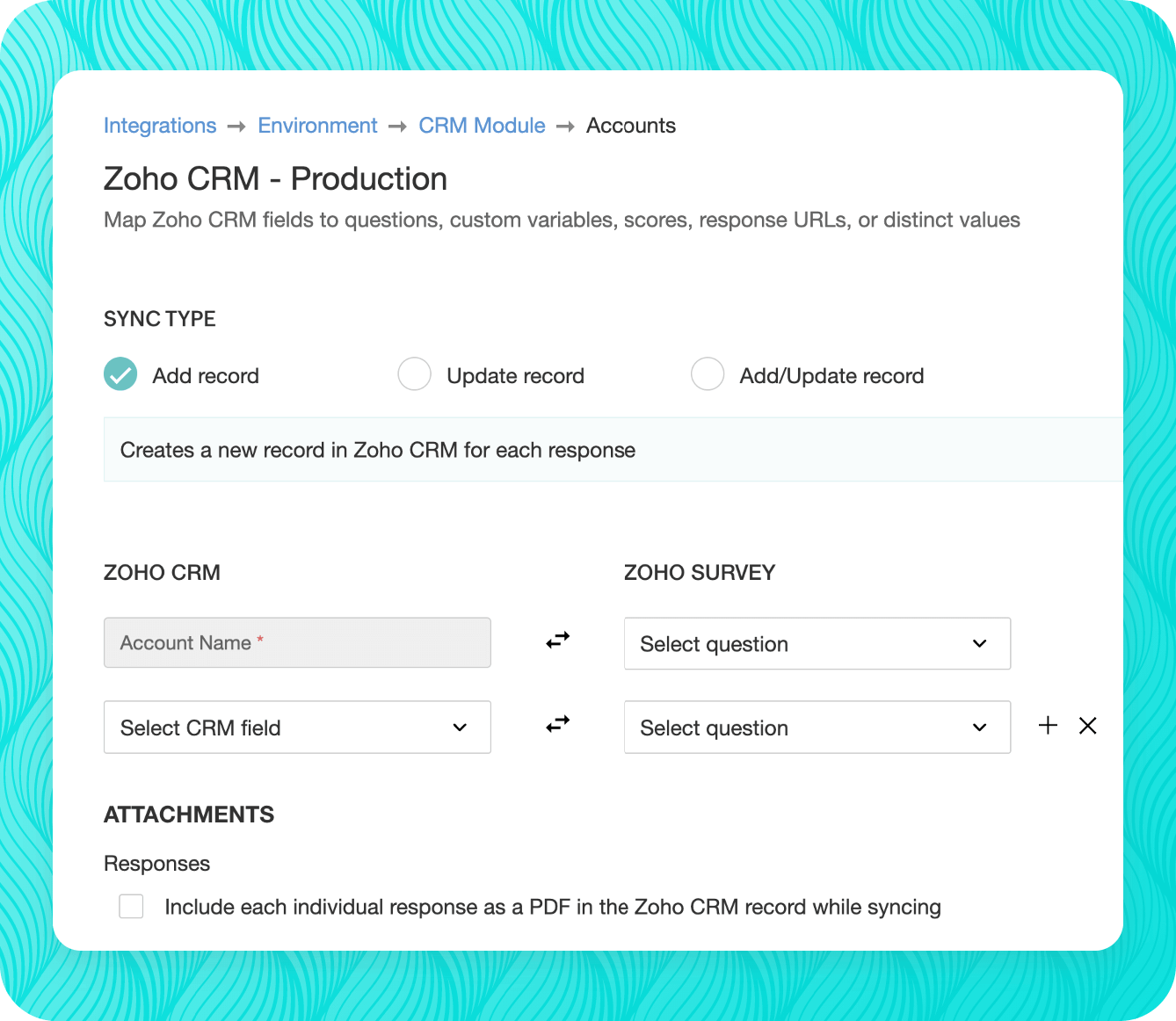Click the arrow between Environment and CRM Module
The image size is (1176, 1021).
coord(397,127)
